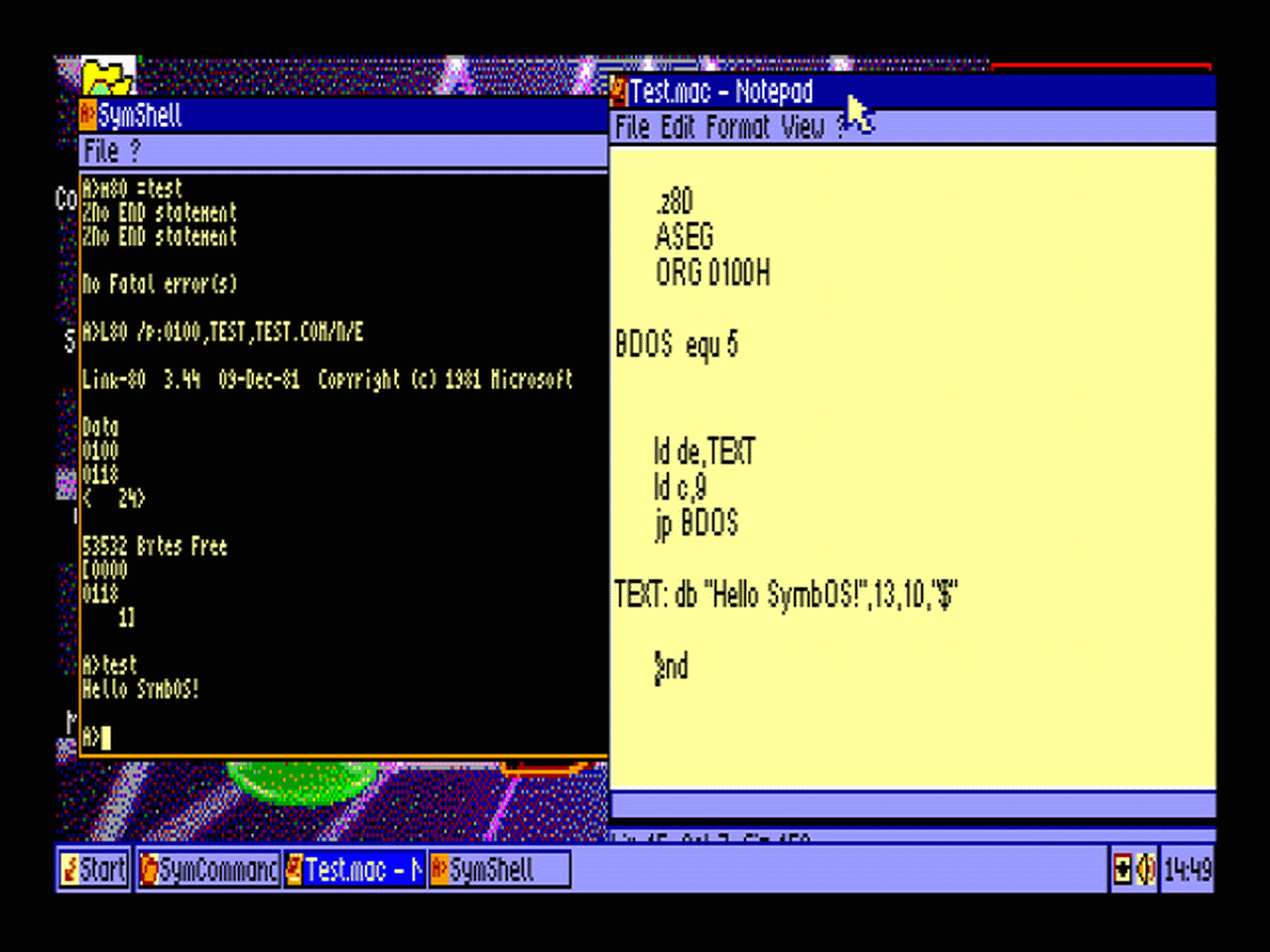Click the speaker volume tray icon
The height and width of the screenshot is (952, 1270).
click(x=1145, y=870)
